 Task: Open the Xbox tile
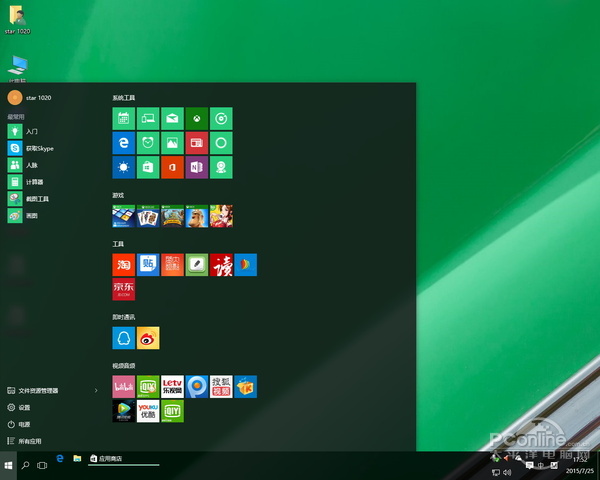tap(197, 118)
